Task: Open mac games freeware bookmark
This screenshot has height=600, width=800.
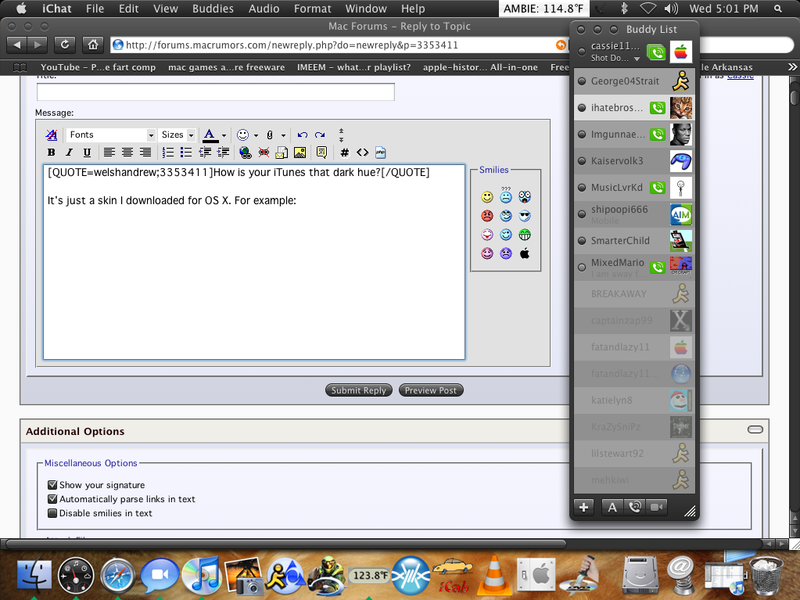Action: coord(227,67)
